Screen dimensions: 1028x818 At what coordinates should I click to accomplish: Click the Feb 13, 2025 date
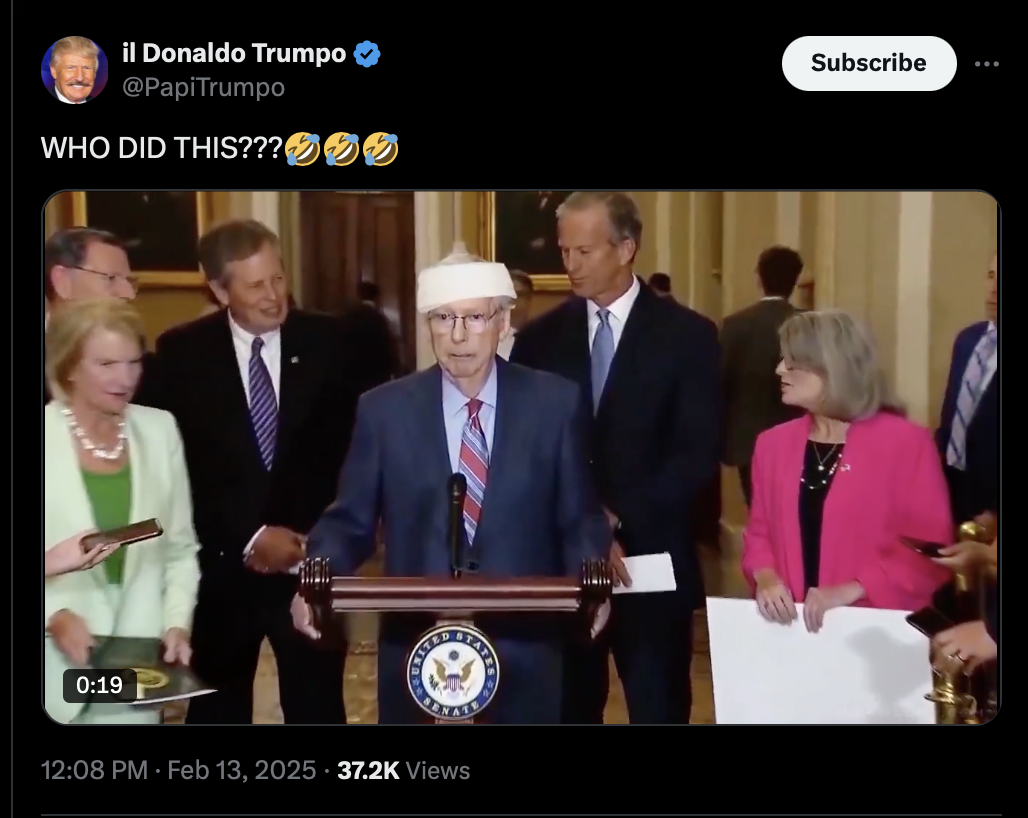click(242, 770)
